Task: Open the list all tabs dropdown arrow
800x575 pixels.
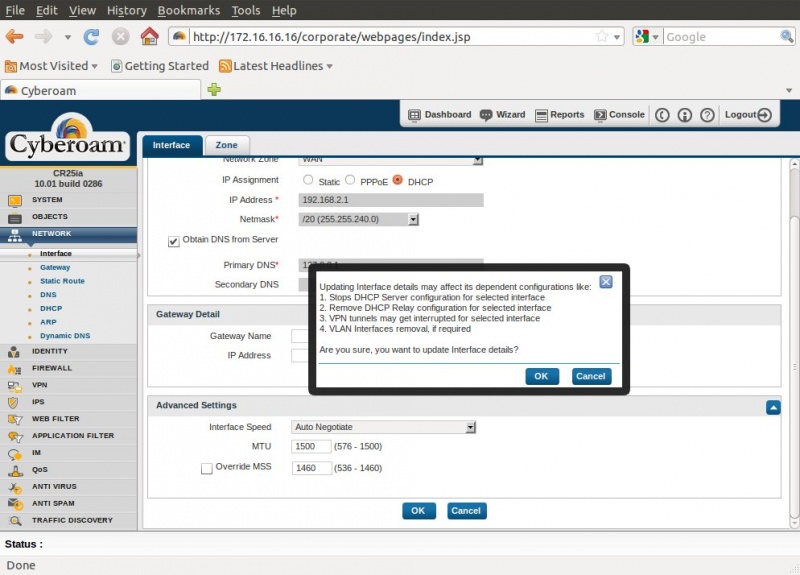Action: [x=789, y=90]
